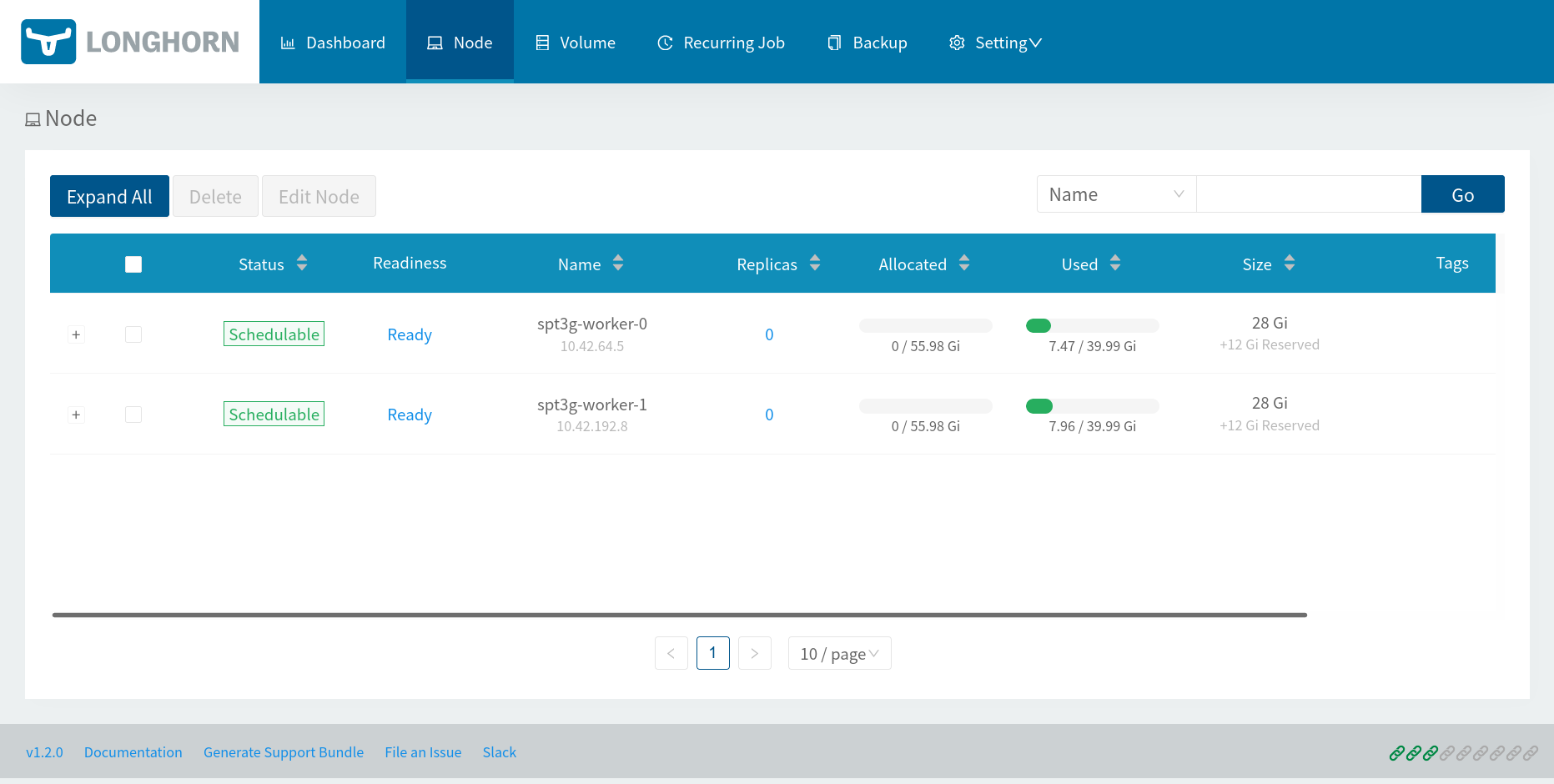Click replicas count 0 for spt3g-worker-0
This screenshot has width=1554, height=784.
(769, 334)
